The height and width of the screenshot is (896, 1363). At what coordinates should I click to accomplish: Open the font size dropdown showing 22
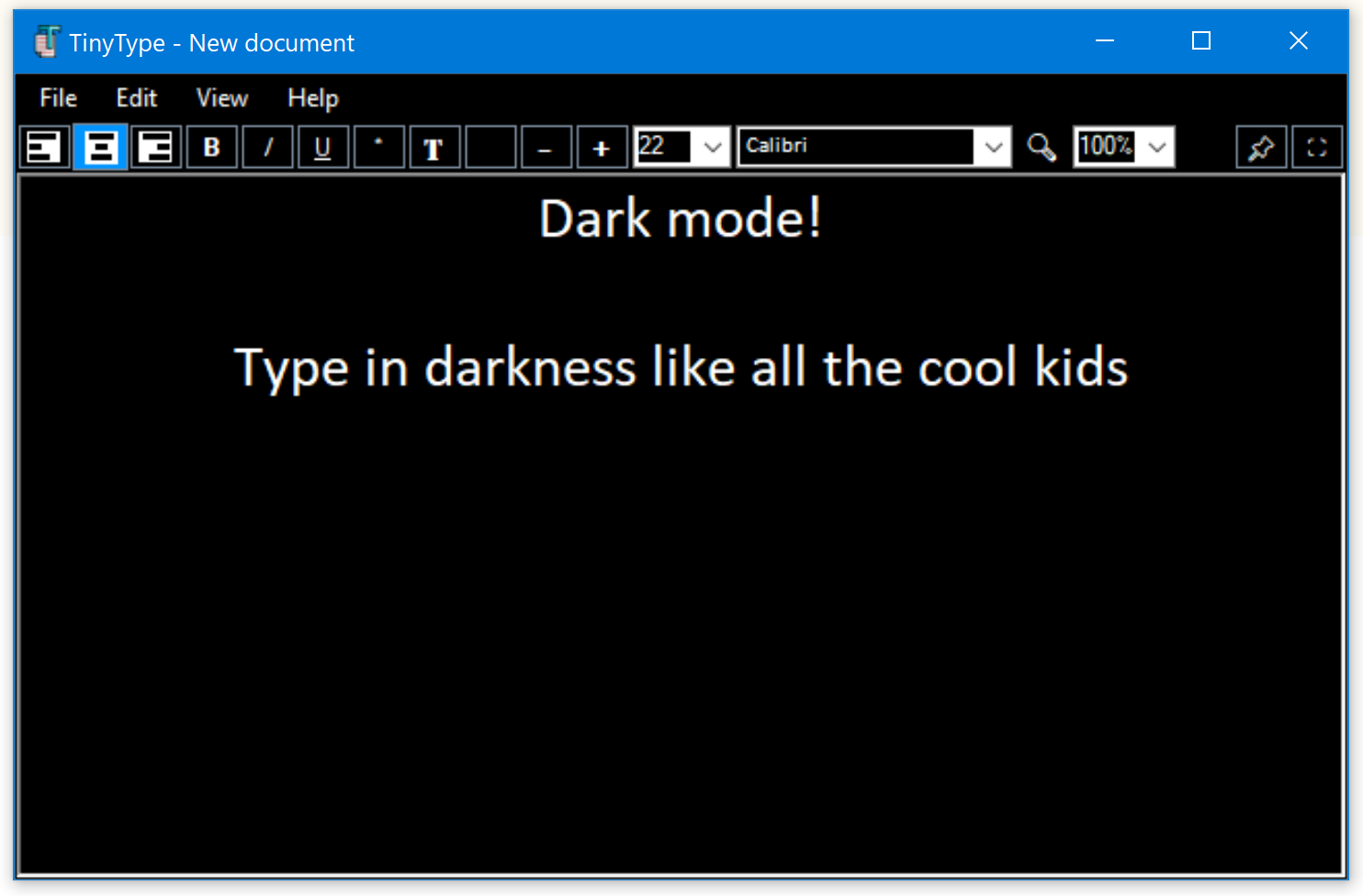[713, 146]
